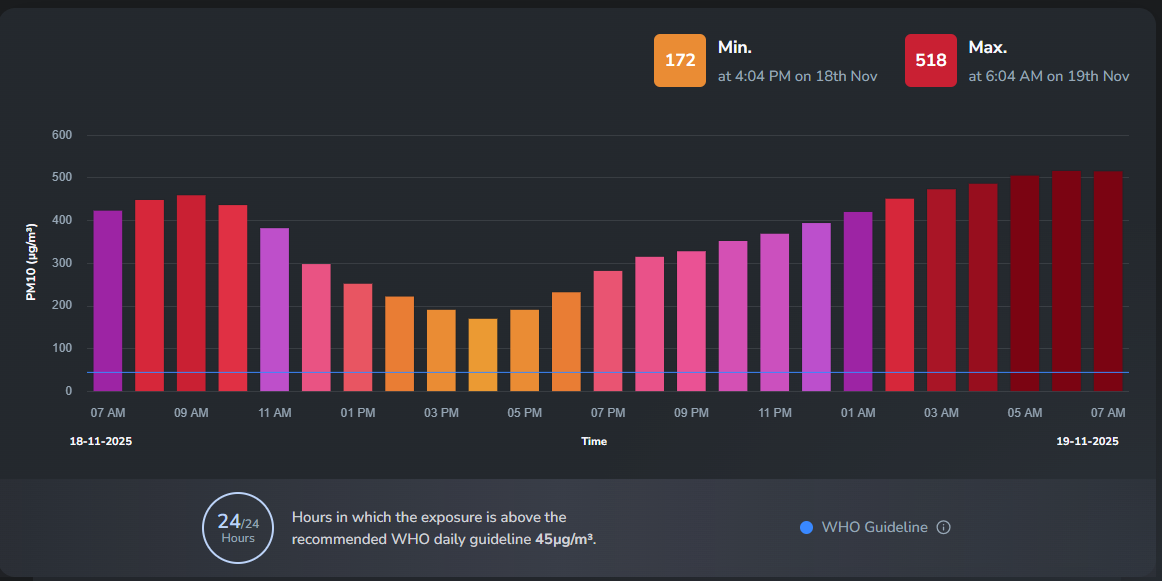Select the purple bar at 07 AM on 18th Nov
The height and width of the screenshot is (581, 1162).
tap(107, 300)
